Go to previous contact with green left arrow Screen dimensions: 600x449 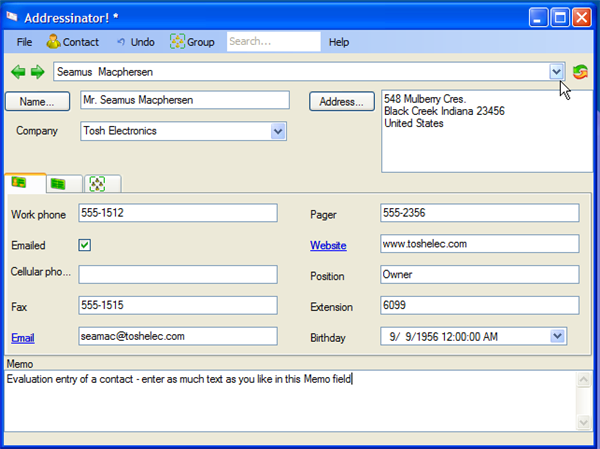pos(17,72)
